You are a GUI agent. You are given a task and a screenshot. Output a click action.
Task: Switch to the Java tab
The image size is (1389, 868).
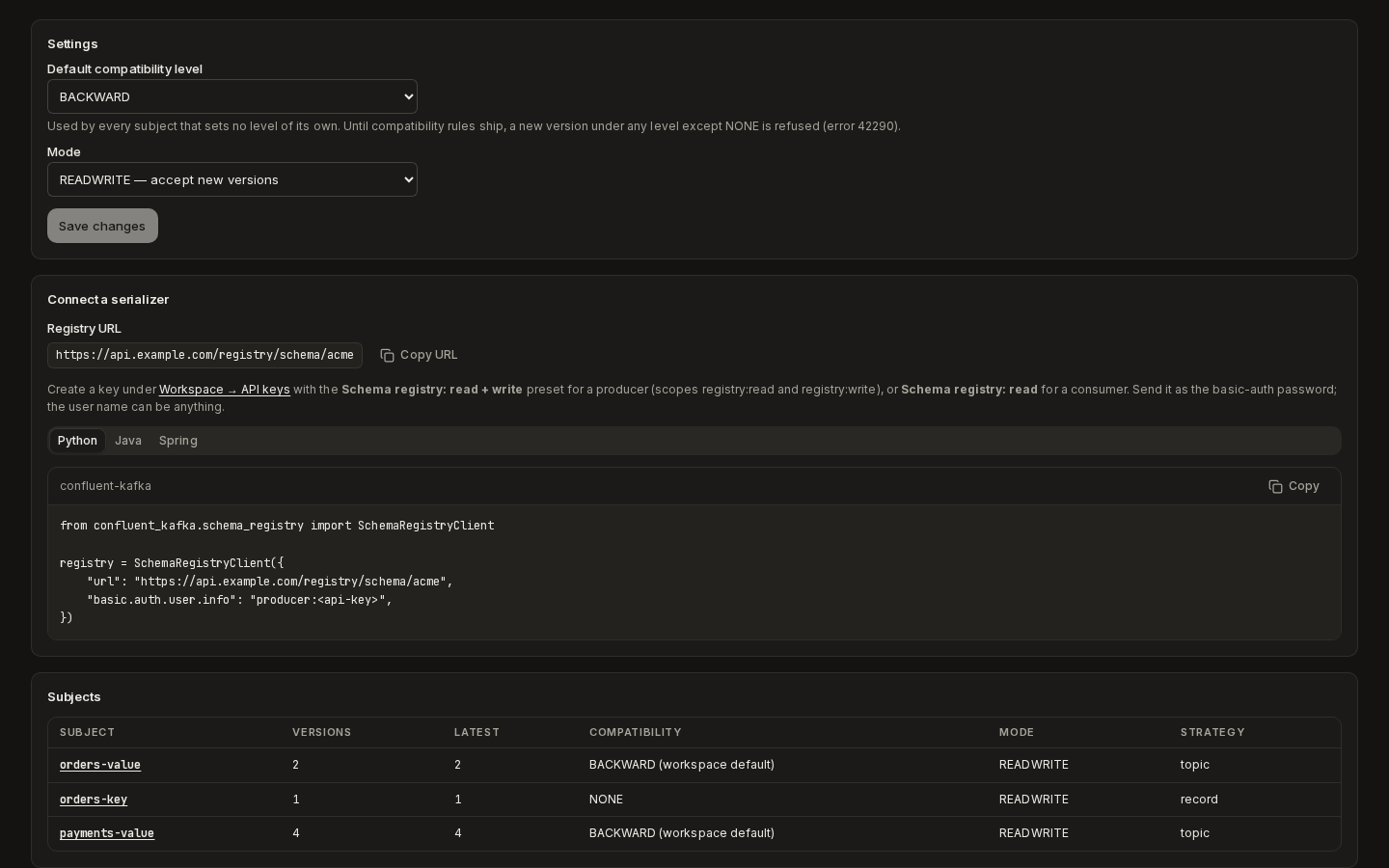point(128,441)
